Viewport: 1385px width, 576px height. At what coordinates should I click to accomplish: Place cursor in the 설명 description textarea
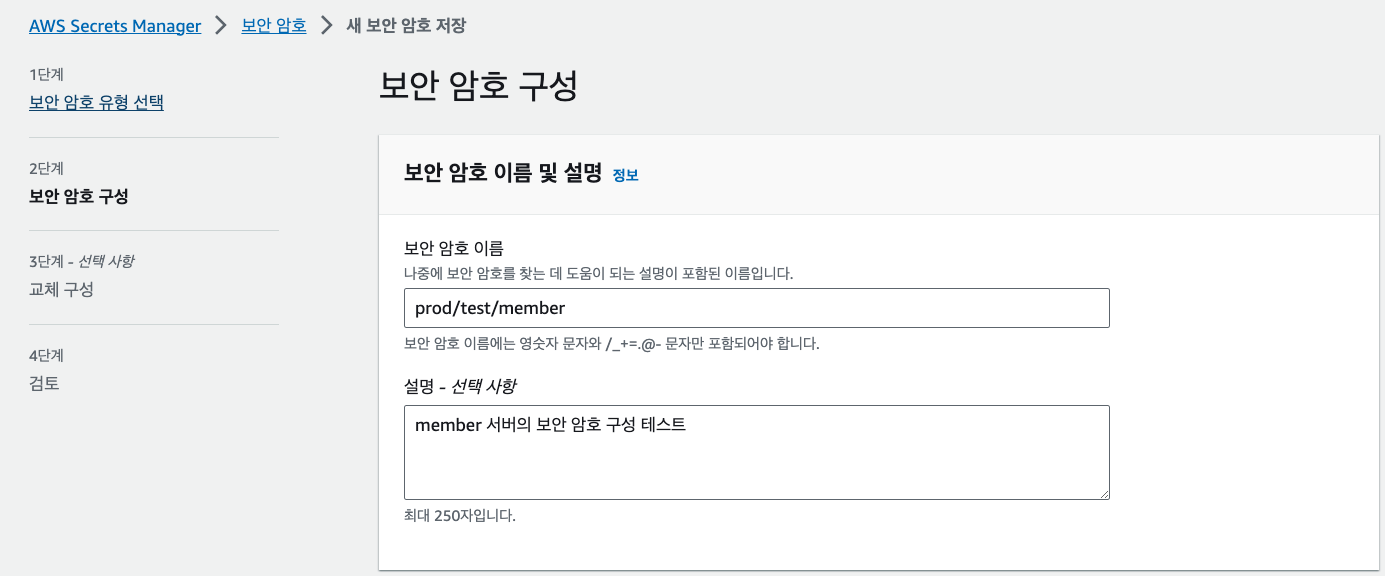(756, 450)
